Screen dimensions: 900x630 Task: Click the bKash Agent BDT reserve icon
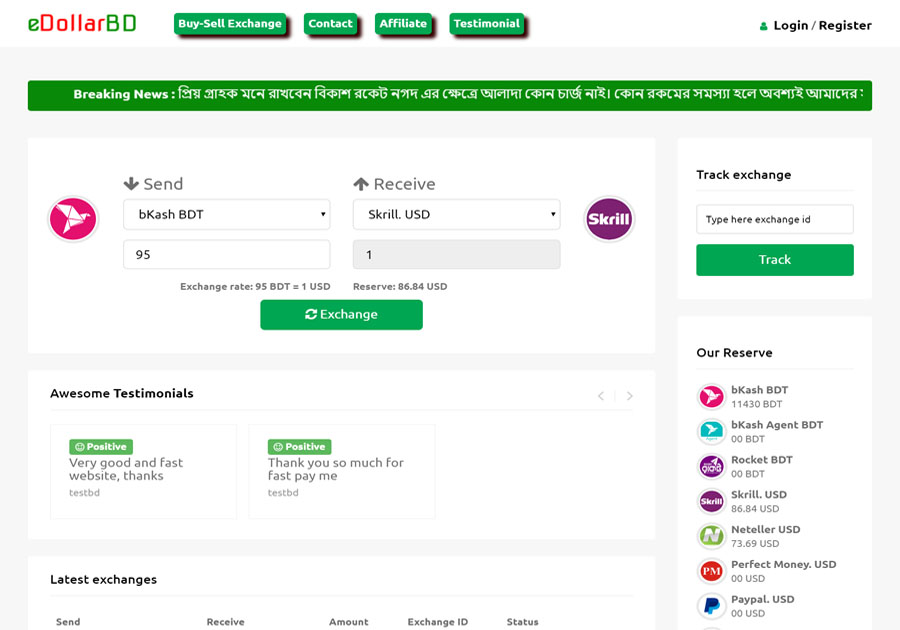click(x=711, y=432)
